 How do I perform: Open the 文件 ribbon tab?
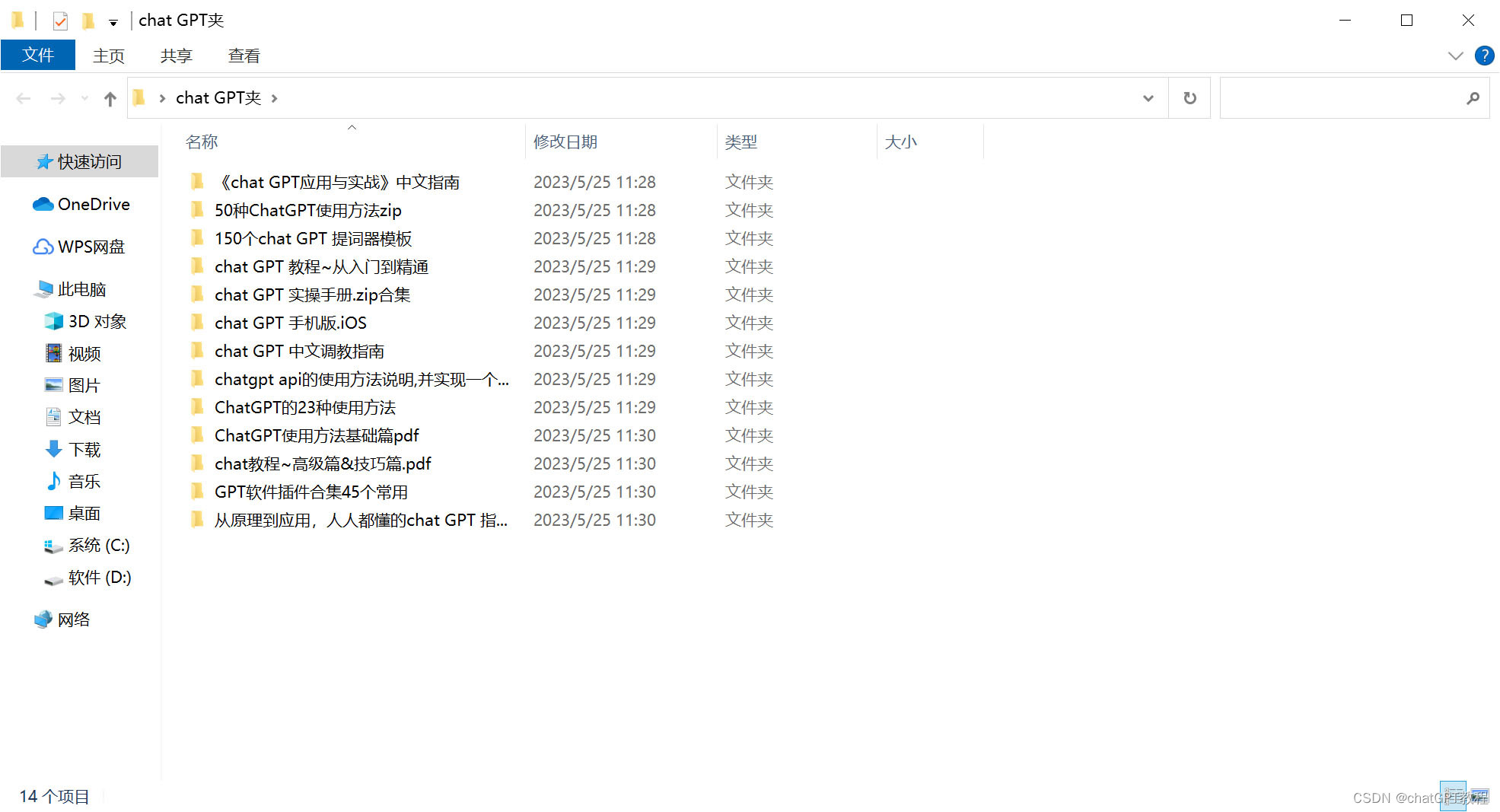(x=38, y=55)
